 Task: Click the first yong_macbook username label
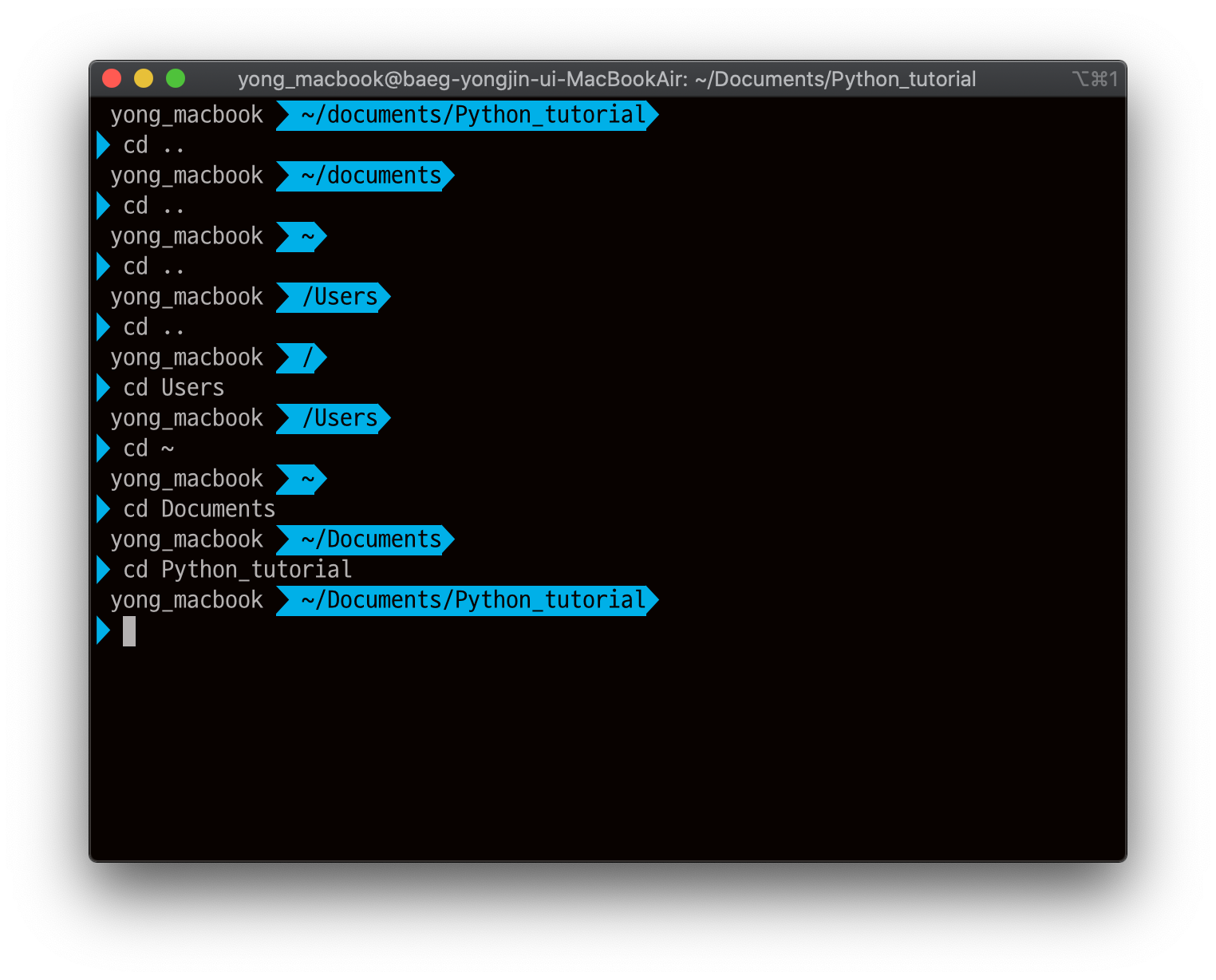[187, 115]
